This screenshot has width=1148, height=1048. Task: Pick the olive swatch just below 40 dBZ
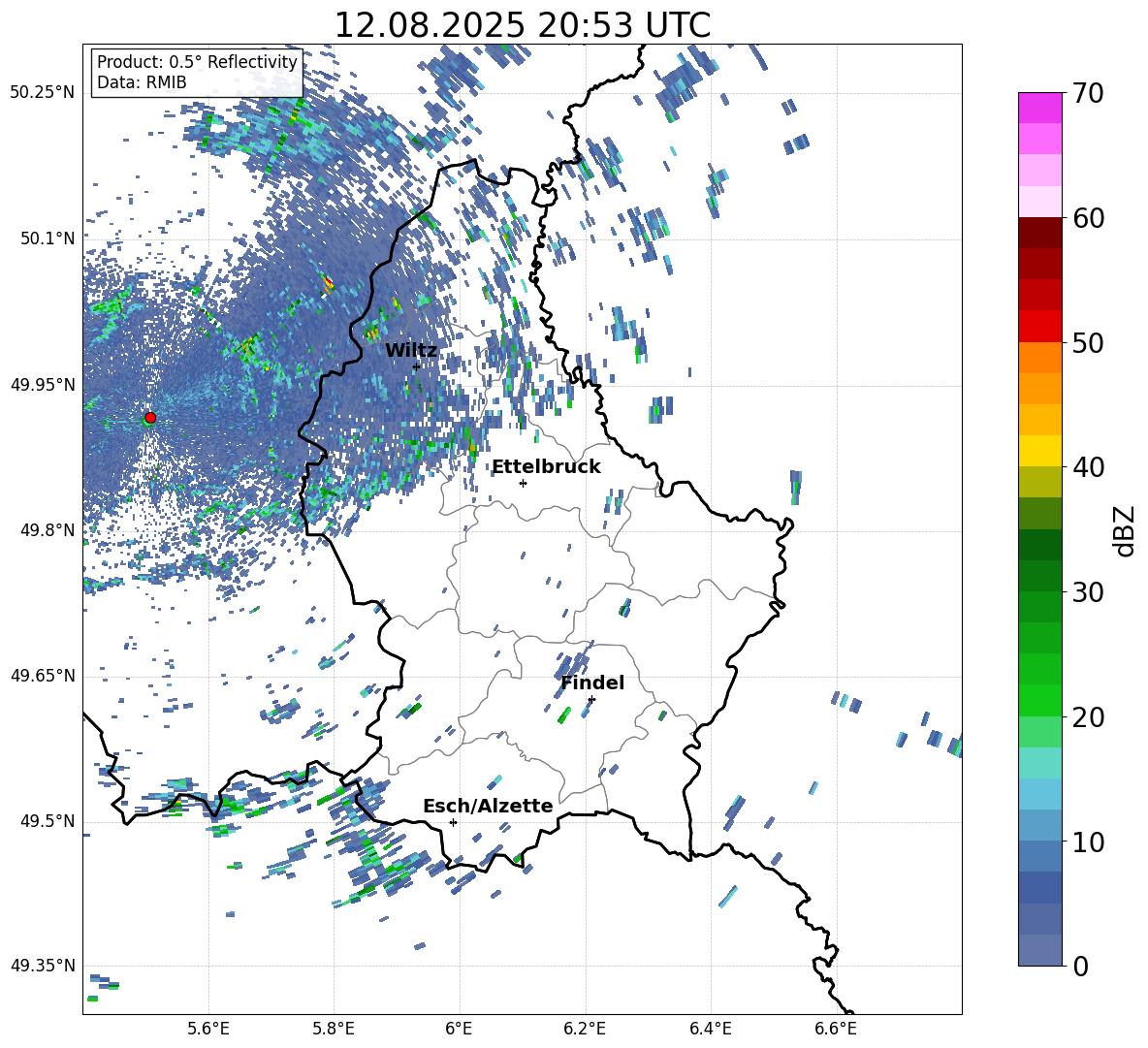pyautogui.click(x=1039, y=482)
